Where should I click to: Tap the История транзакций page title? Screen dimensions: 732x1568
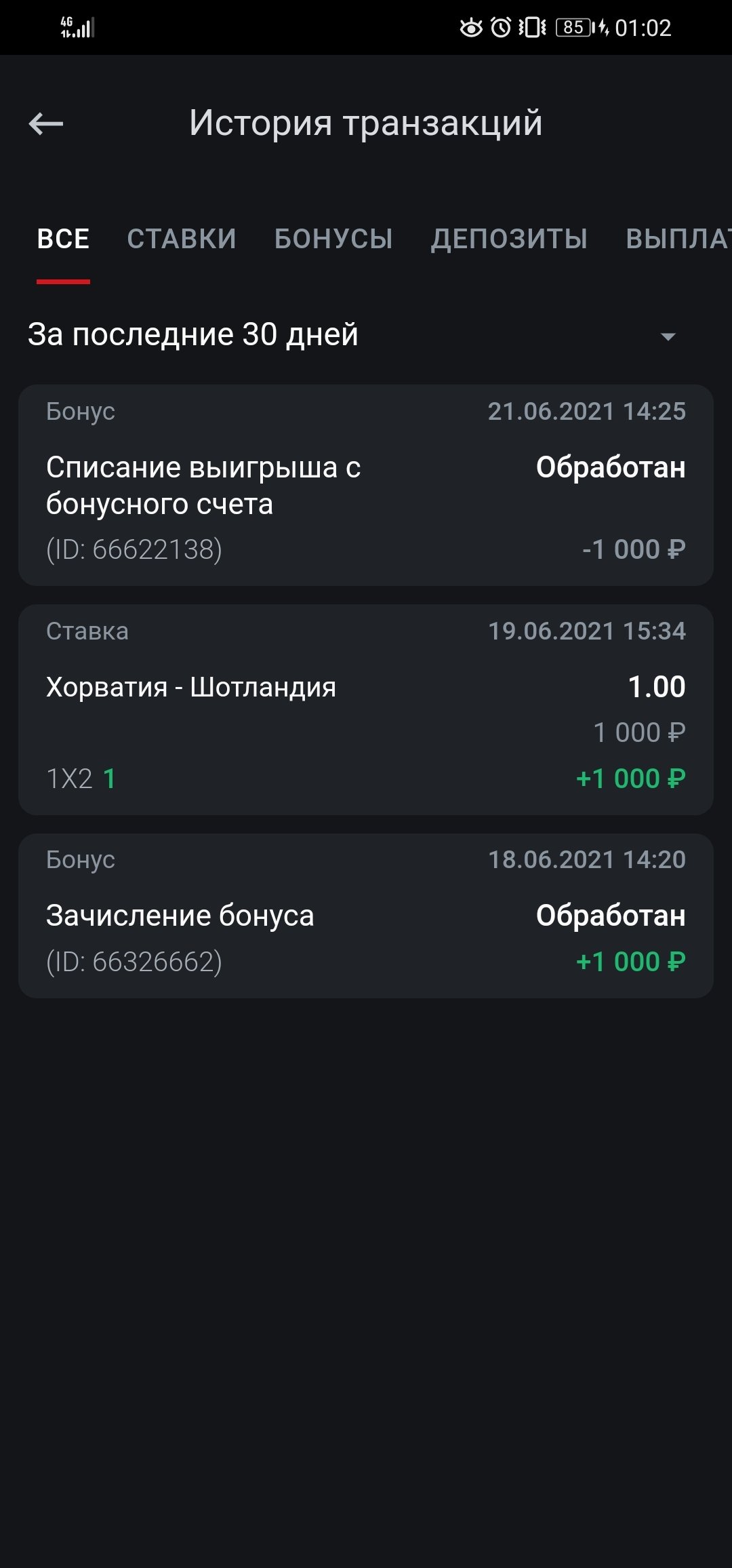click(x=366, y=123)
